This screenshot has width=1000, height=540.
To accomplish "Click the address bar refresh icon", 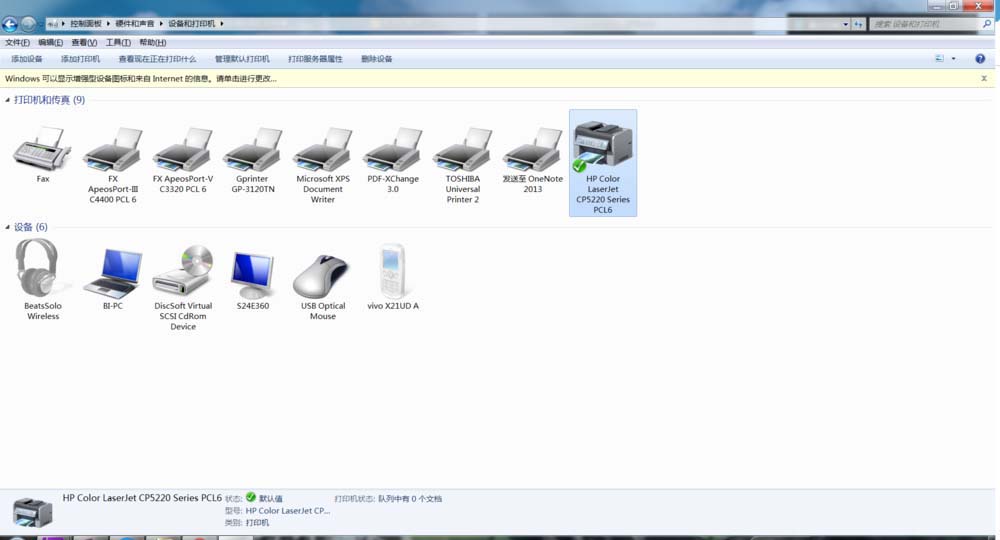I will tap(858, 24).
